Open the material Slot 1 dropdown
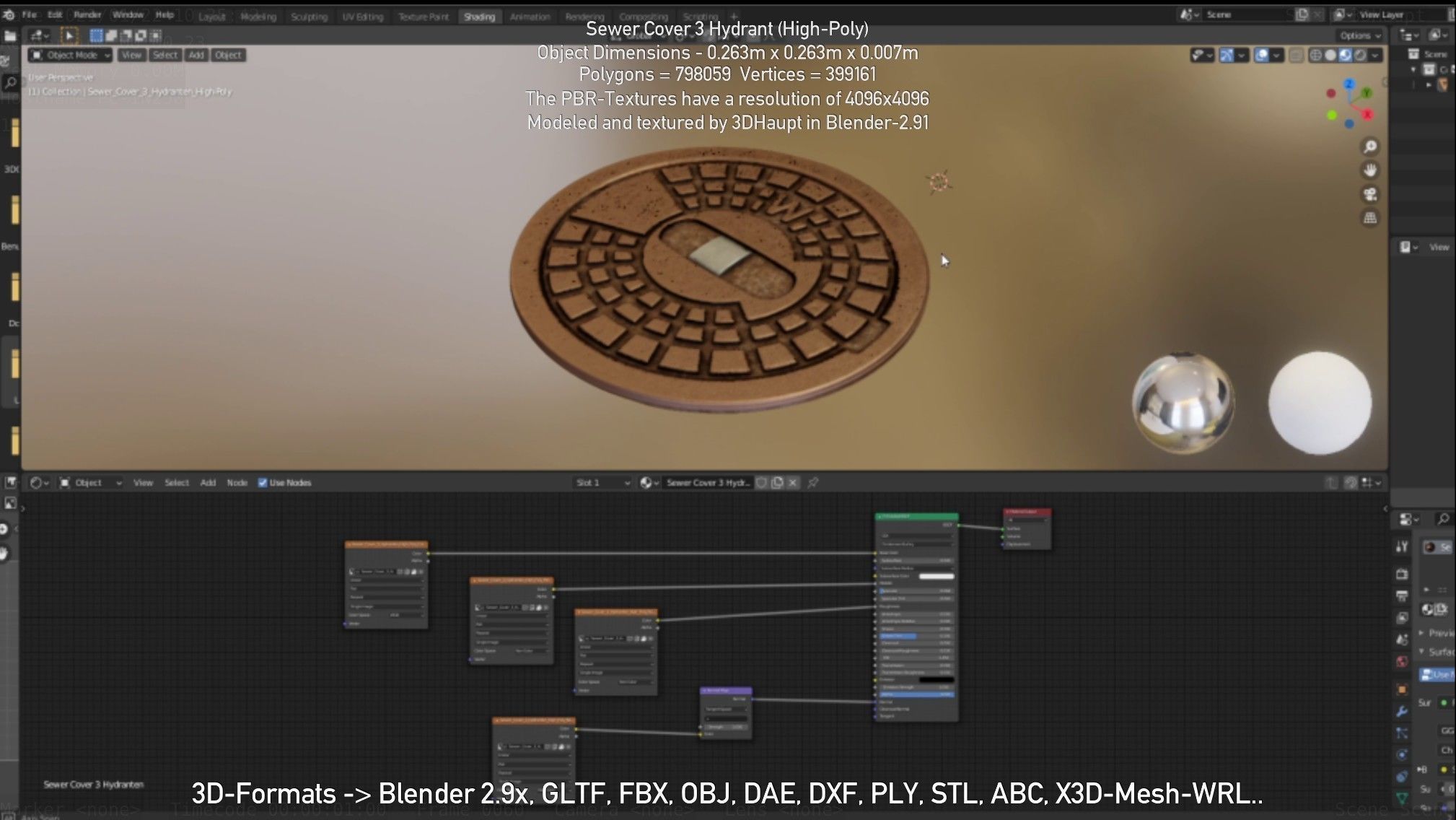The height and width of the screenshot is (820, 1456). click(x=603, y=483)
